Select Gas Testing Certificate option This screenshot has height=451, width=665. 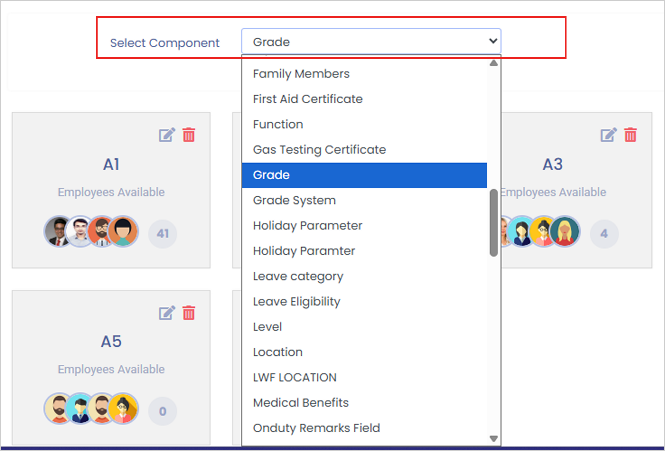[x=319, y=150]
